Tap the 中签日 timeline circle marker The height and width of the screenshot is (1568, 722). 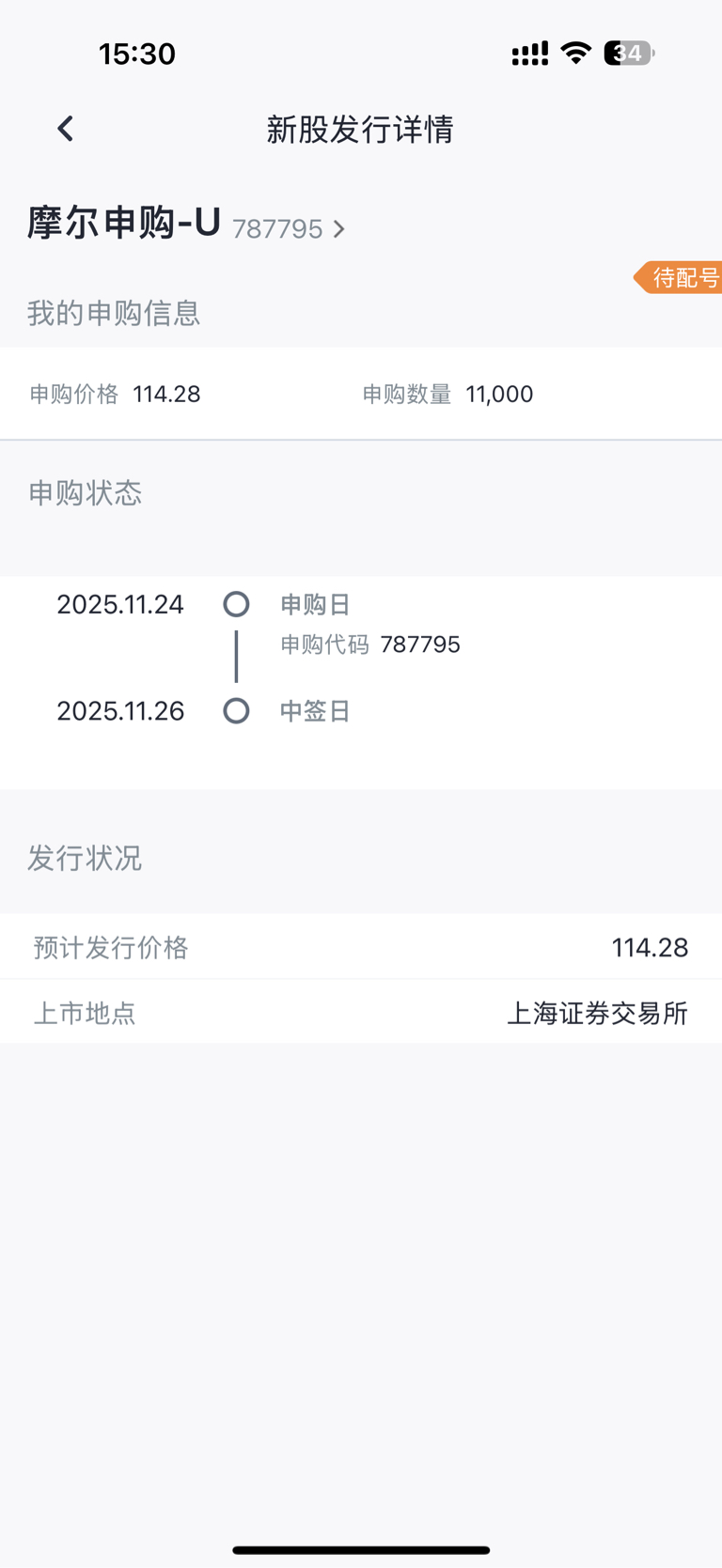(x=236, y=710)
